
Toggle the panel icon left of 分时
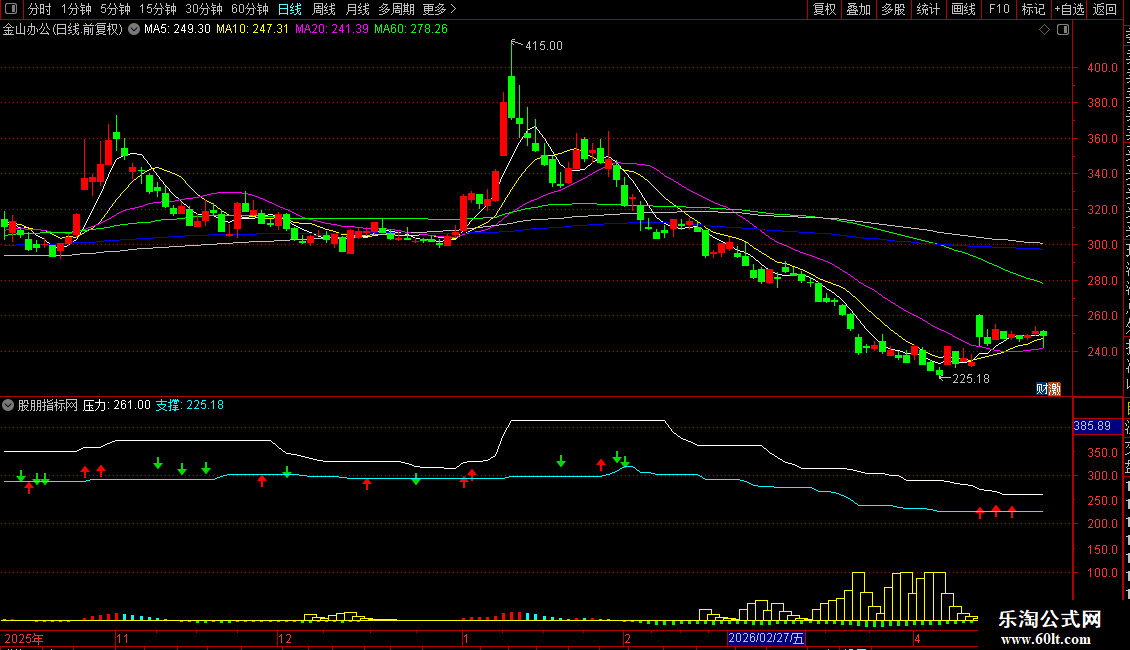11,9
